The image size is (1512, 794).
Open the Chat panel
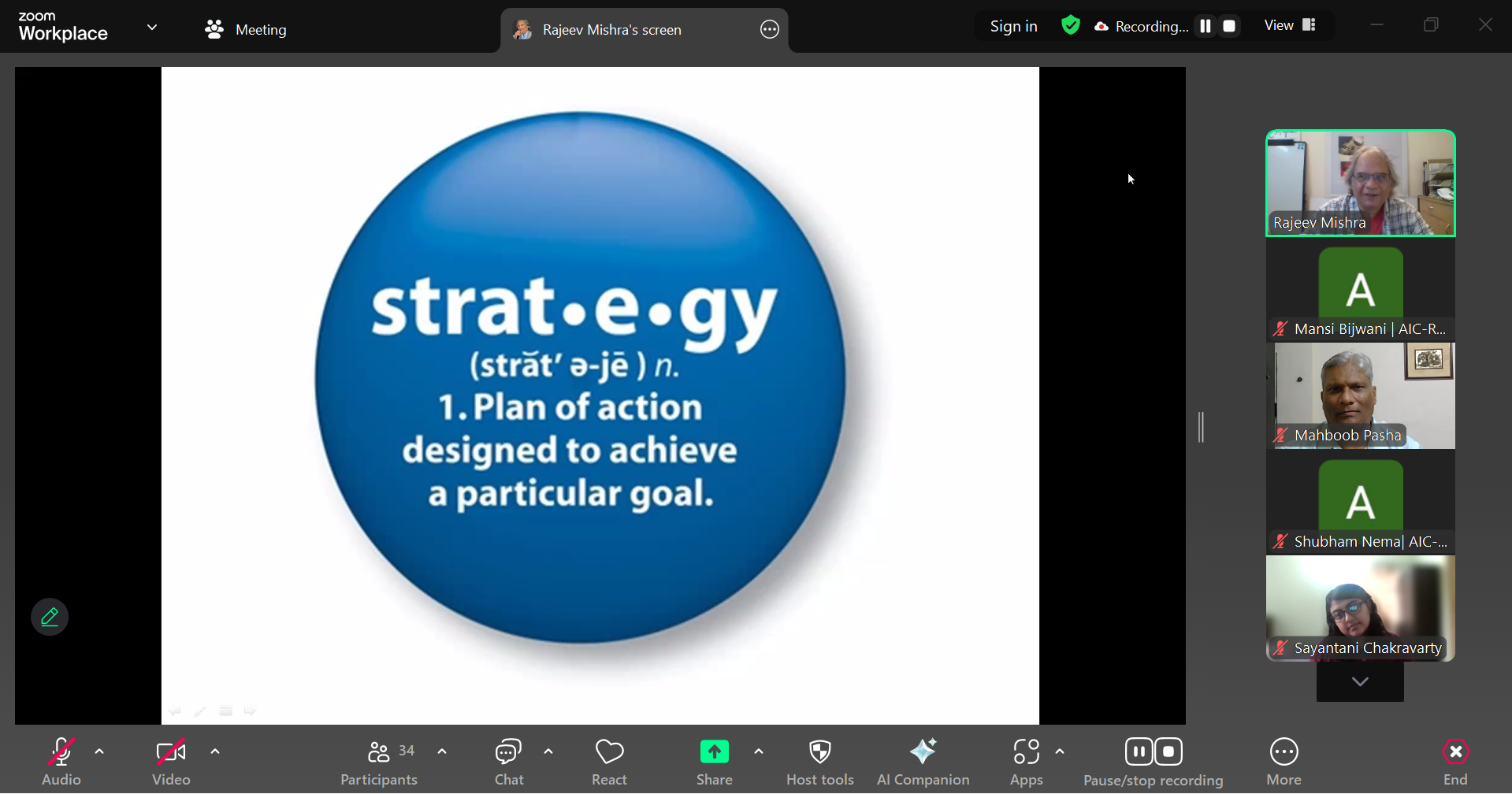tap(508, 761)
